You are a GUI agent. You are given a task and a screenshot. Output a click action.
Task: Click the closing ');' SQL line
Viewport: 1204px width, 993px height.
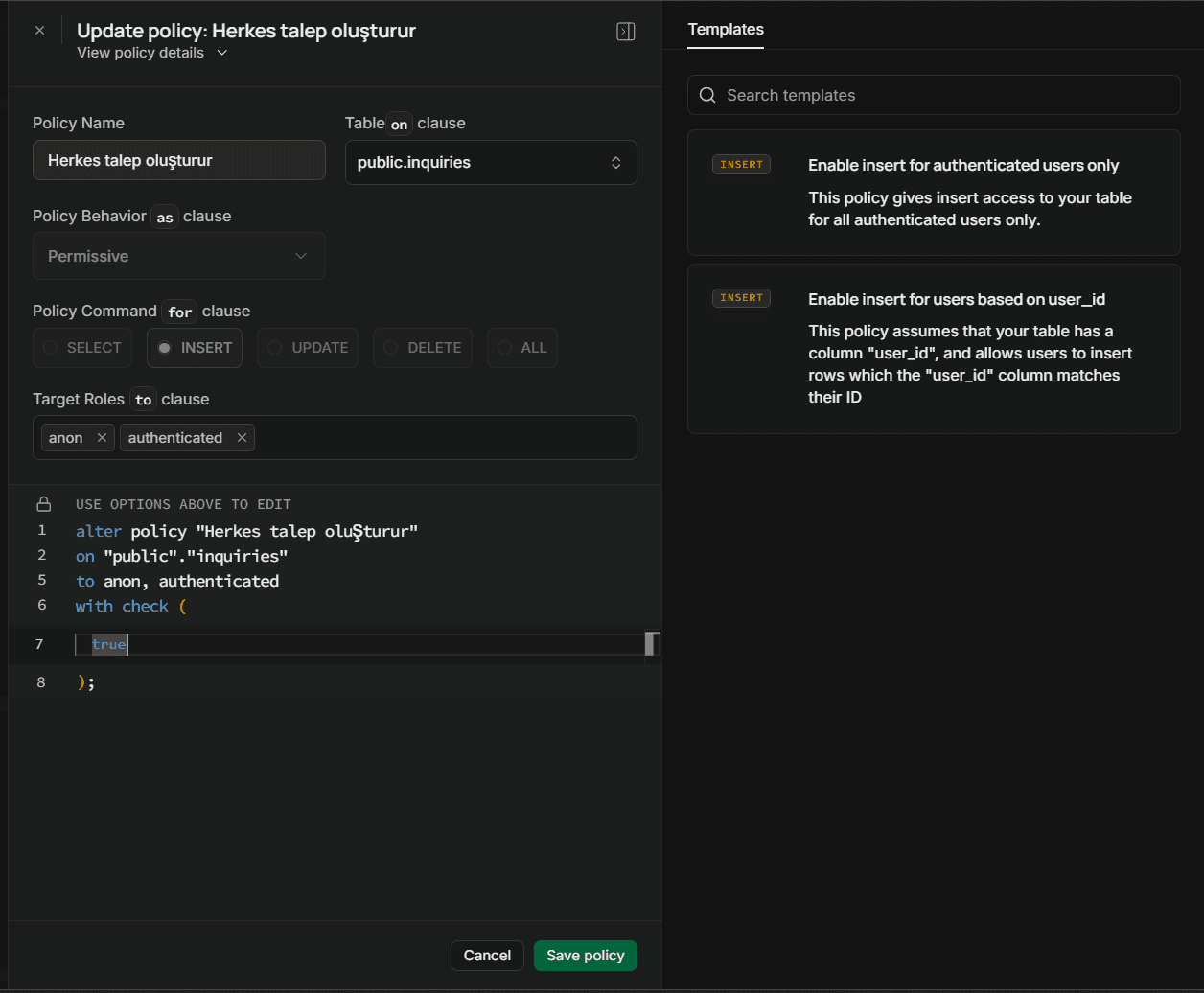85,682
